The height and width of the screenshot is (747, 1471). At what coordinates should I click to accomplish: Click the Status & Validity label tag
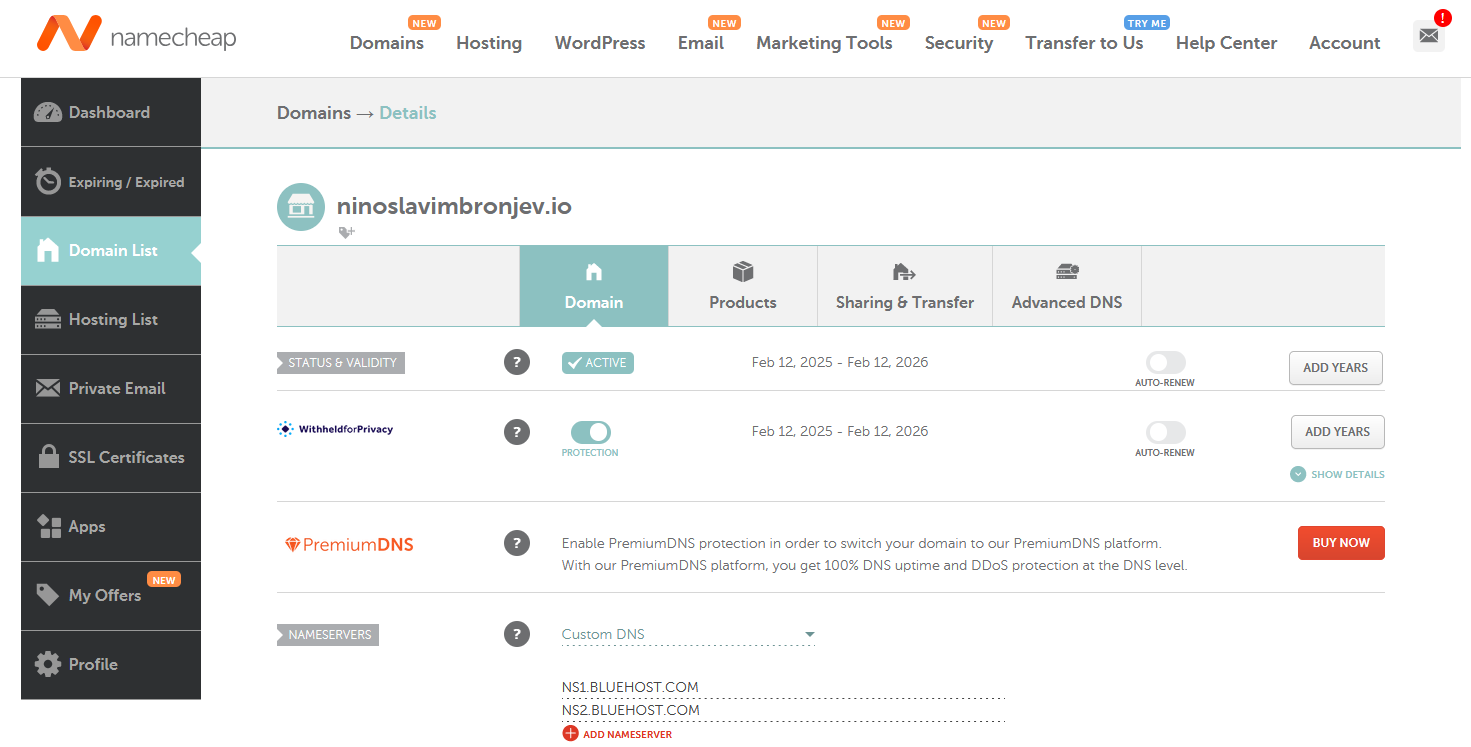(x=341, y=362)
